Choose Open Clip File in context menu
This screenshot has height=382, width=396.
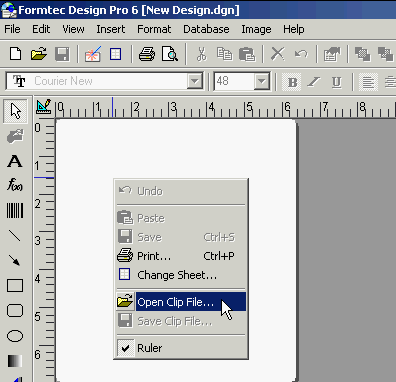(181, 302)
